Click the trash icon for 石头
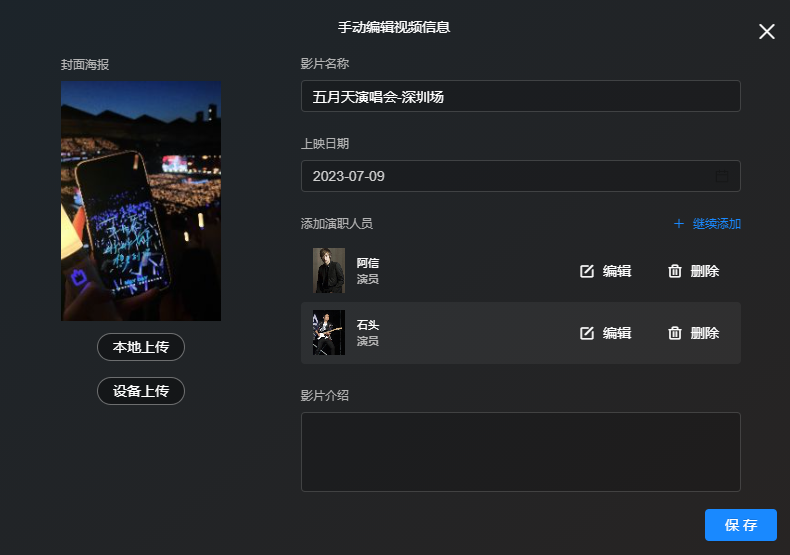790x555 pixels. 675,333
